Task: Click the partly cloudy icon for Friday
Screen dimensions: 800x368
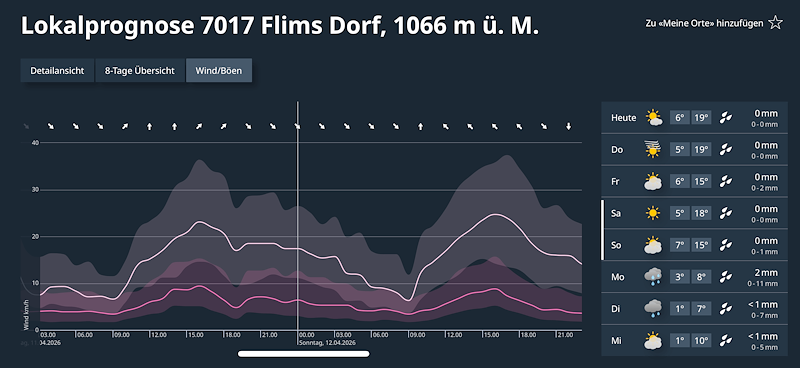Action: coord(653,181)
